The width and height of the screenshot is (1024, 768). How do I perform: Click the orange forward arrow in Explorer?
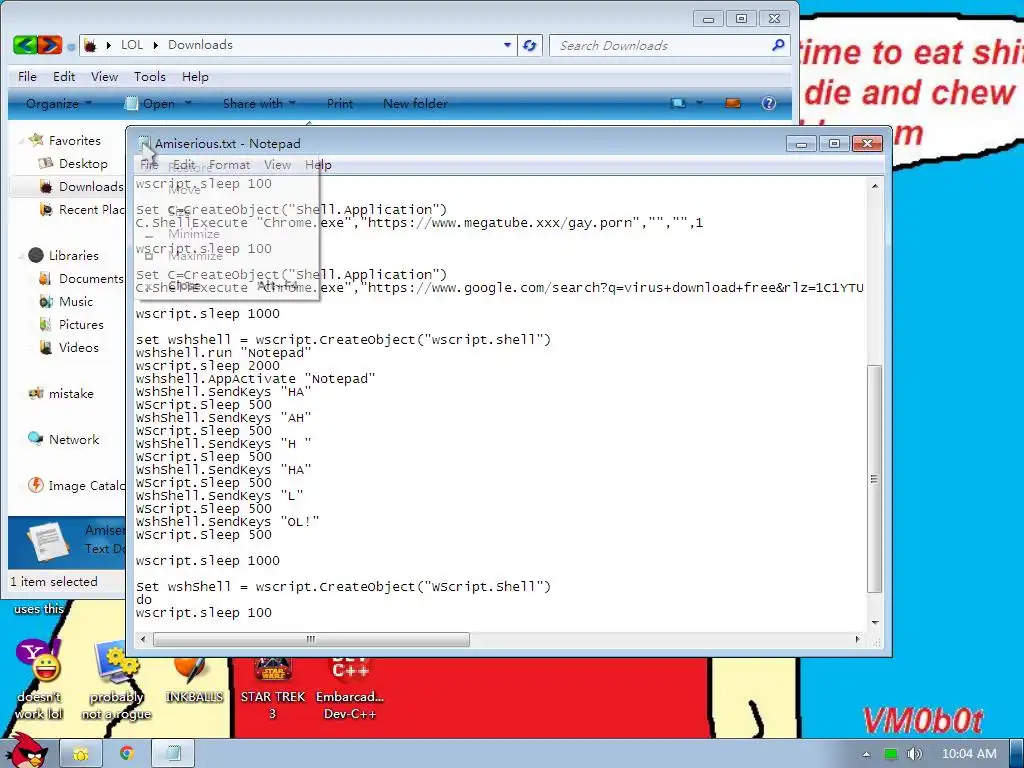(x=50, y=45)
